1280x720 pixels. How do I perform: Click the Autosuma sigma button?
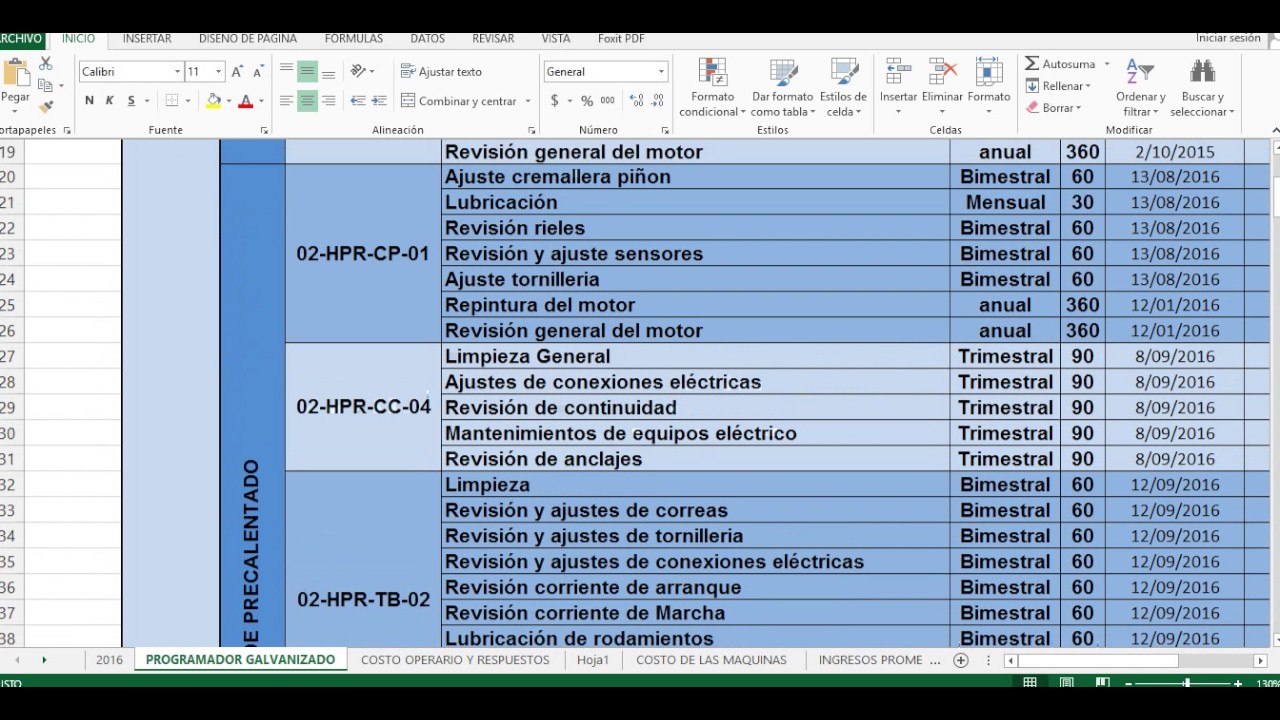[x=1061, y=64]
